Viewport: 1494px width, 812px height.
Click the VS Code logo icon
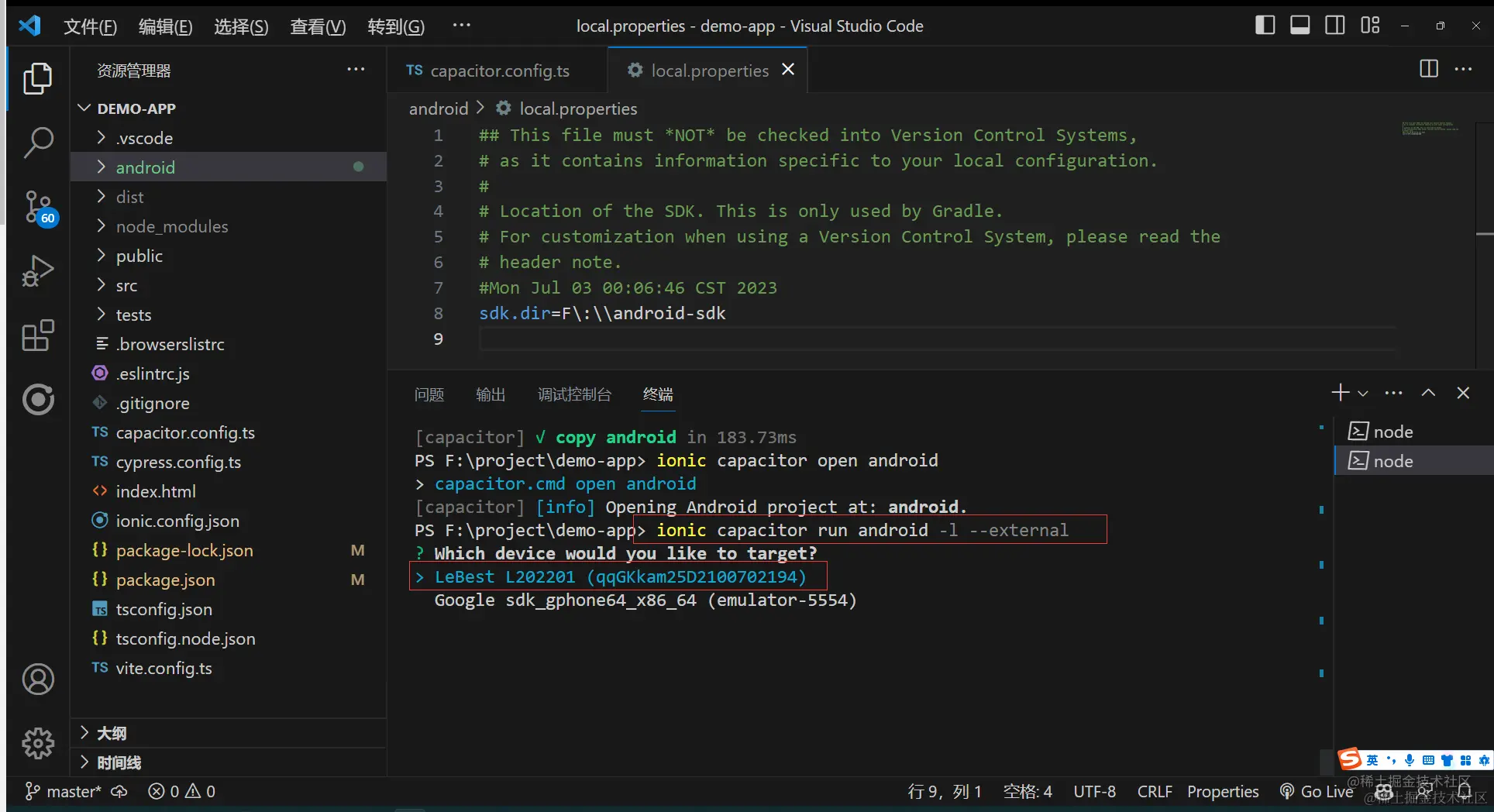pos(29,26)
